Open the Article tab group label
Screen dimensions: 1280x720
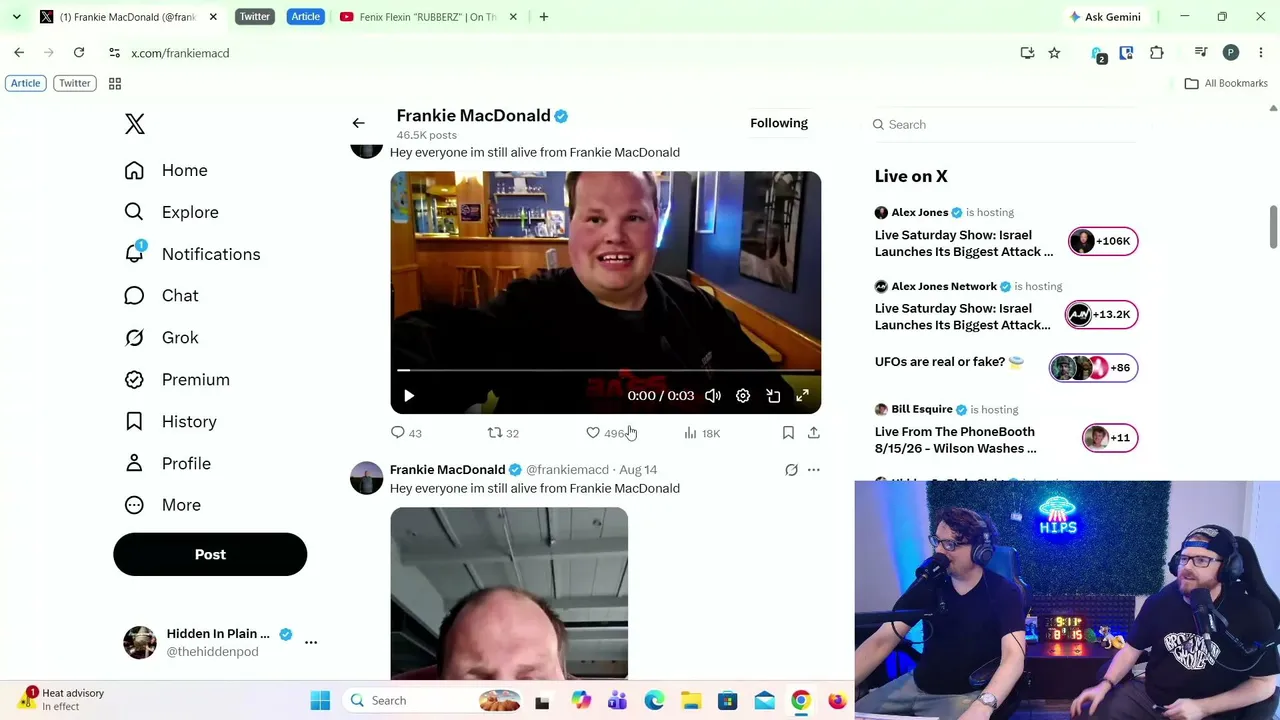[305, 17]
